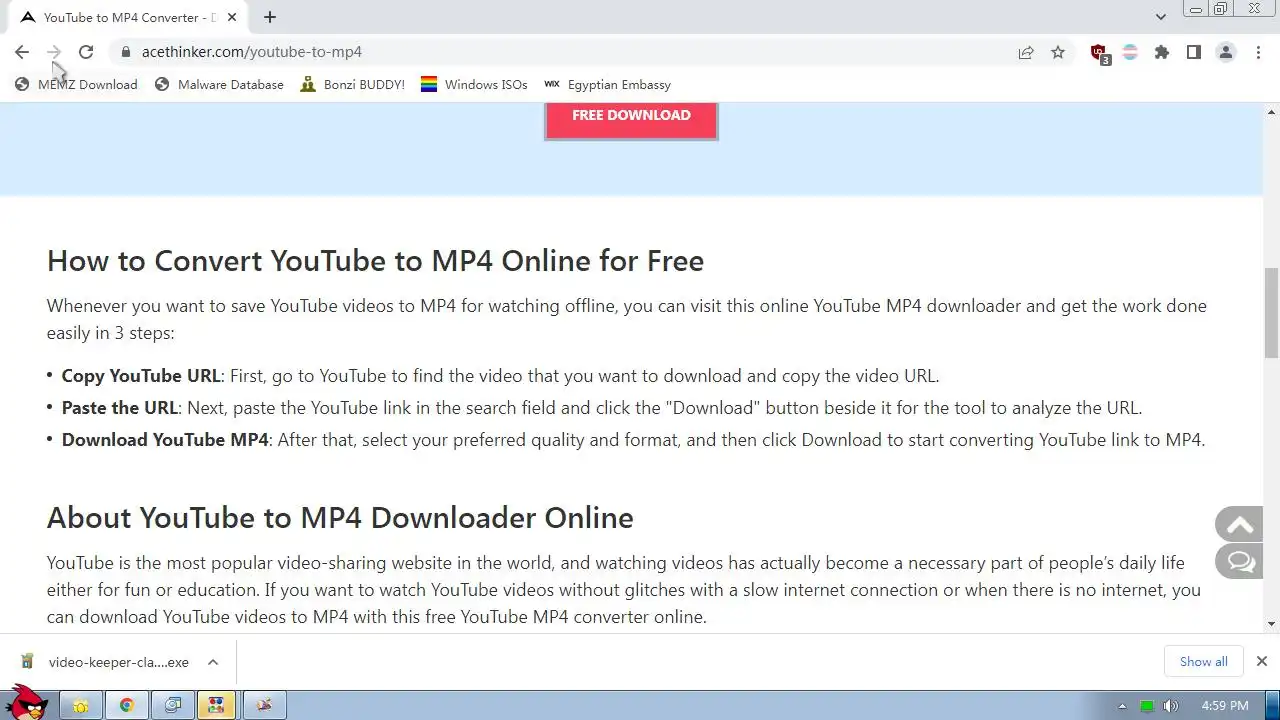Click the 'How to Convert YouTube to MP4' heading
The height and width of the screenshot is (720, 1280).
[375, 261]
